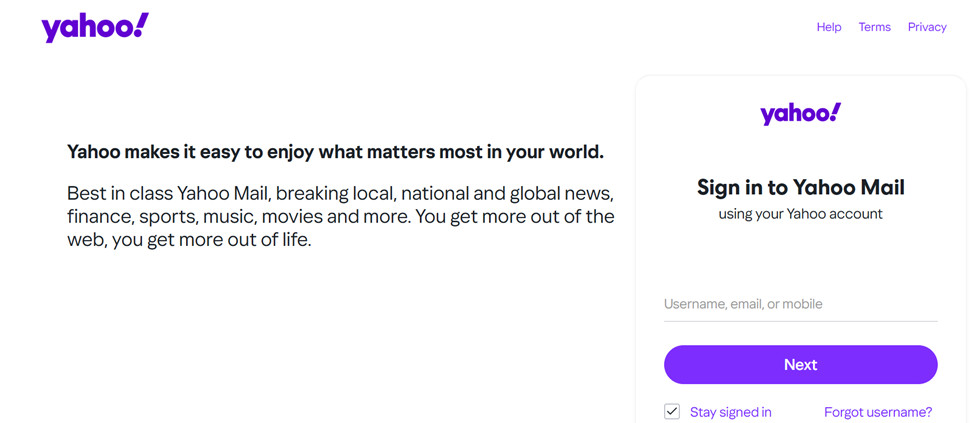The width and height of the screenshot is (975, 423).
Task: Click the 'web, you get more out of life' line
Action: [x=189, y=240]
